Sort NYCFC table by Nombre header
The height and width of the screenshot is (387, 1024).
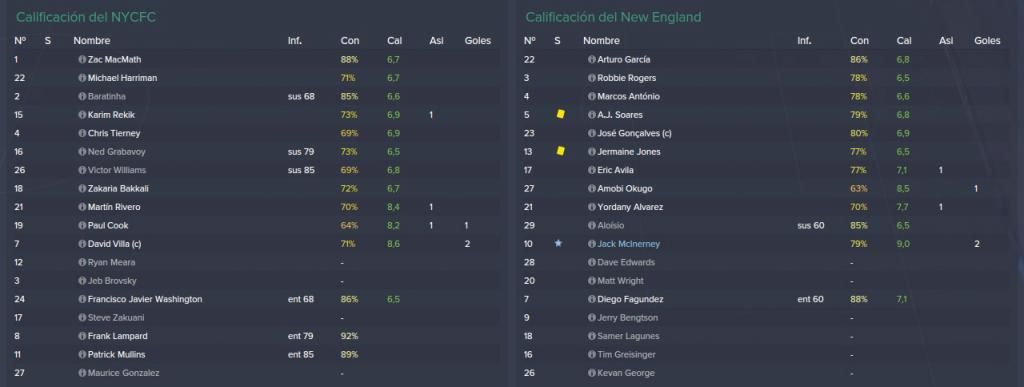click(x=91, y=40)
